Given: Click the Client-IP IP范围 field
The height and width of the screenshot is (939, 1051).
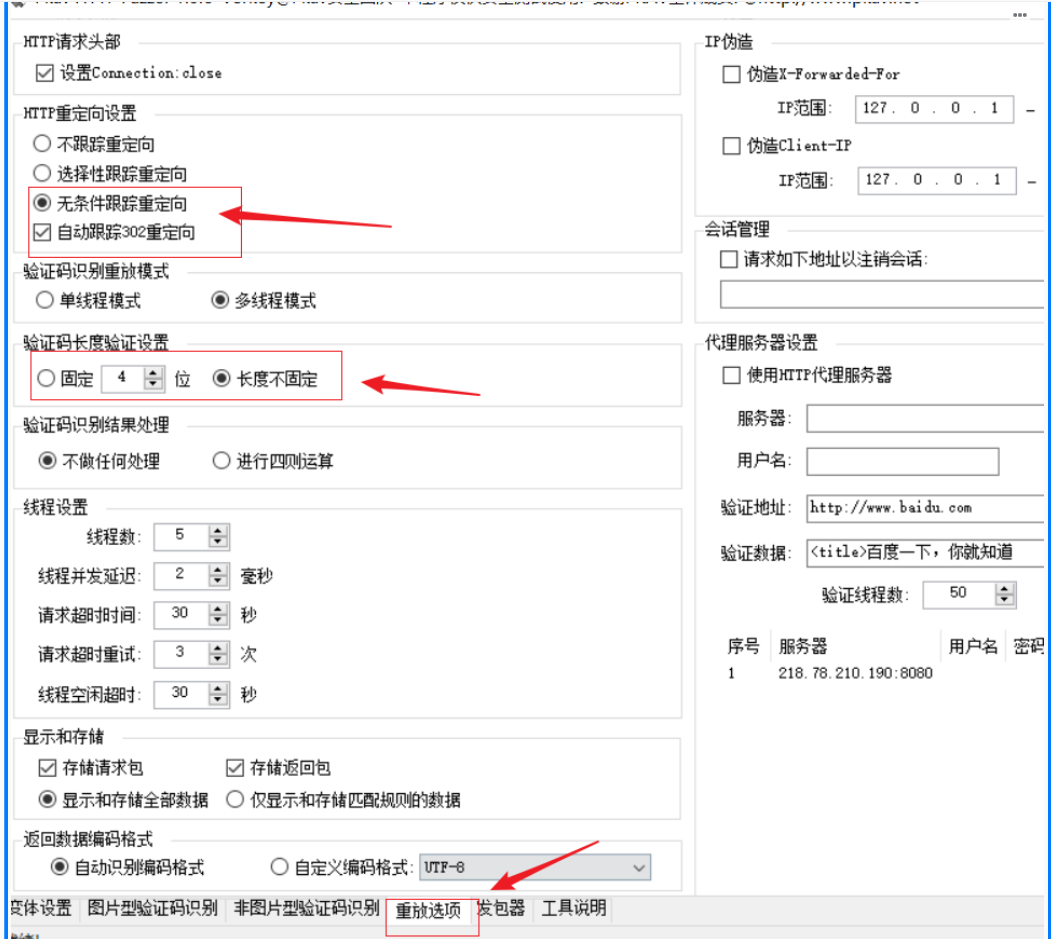Looking at the screenshot, I should [937, 180].
